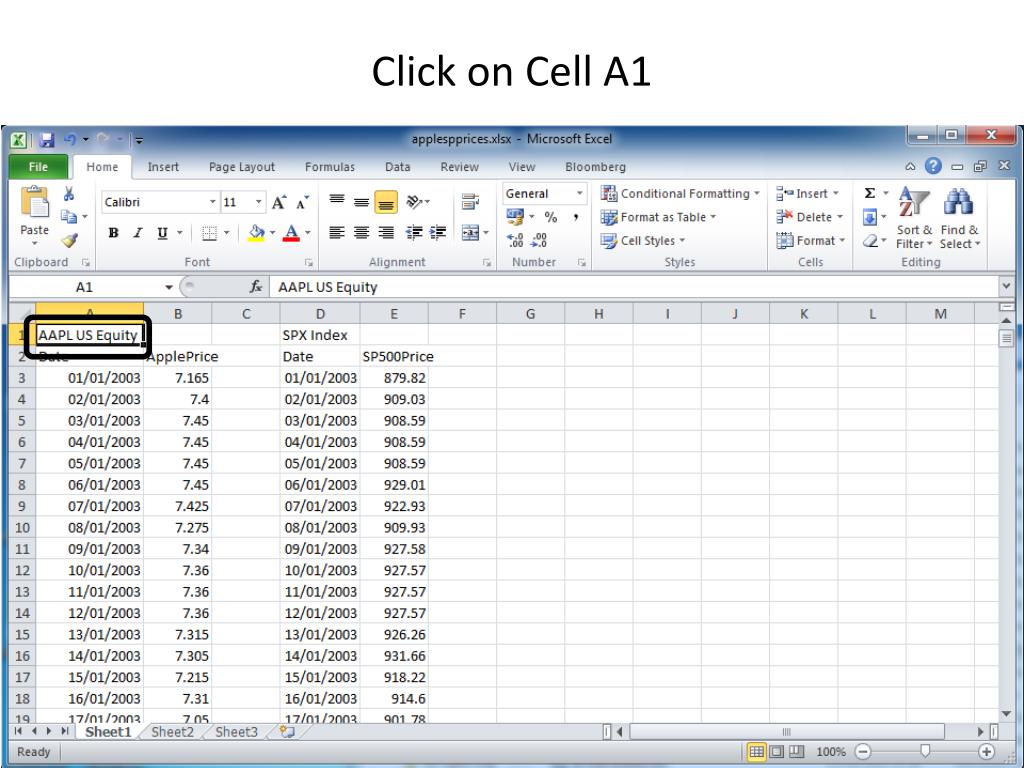1024x768 pixels.
Task: Open Find & Select binoculars
Action: (x=959, y=219)
